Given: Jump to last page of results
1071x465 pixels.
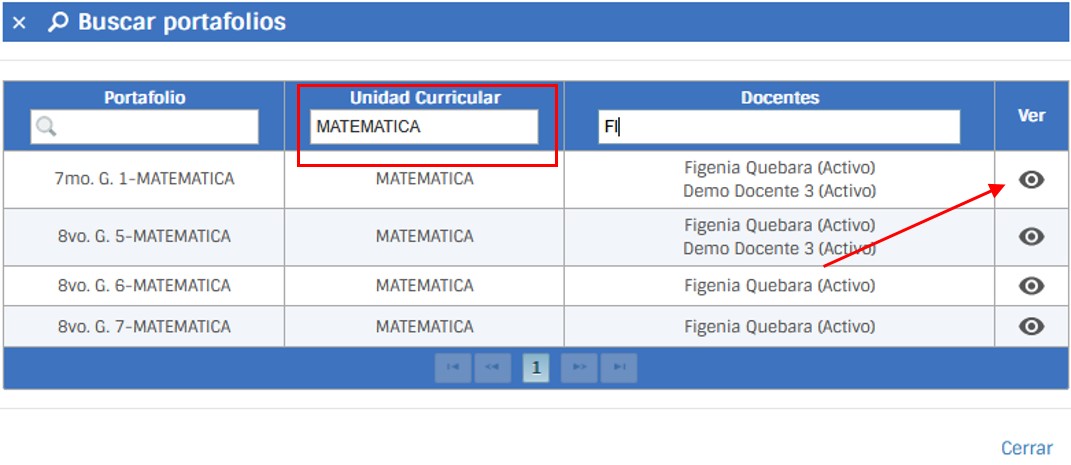Looking at the screenshot, I should pyautogui.click(x=619, y=368).
